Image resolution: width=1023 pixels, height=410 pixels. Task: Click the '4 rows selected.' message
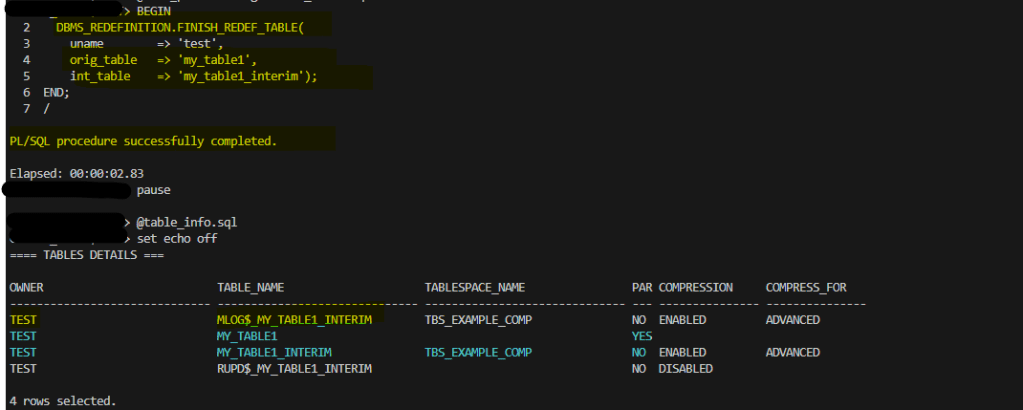(x=63, y=401)
